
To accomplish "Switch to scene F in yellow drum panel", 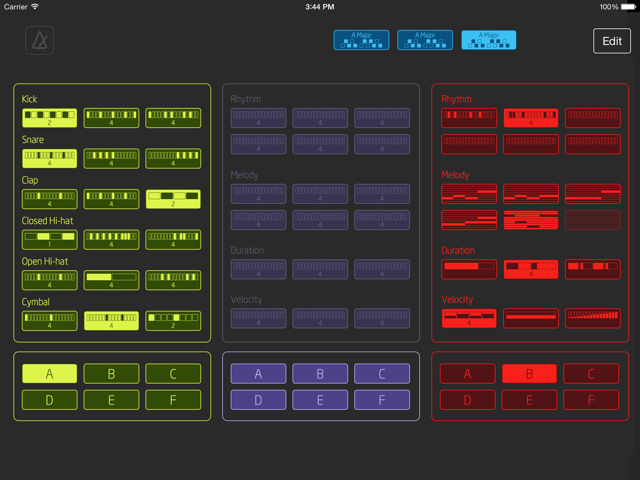I will pyautogui.click(x=173, y=400).
